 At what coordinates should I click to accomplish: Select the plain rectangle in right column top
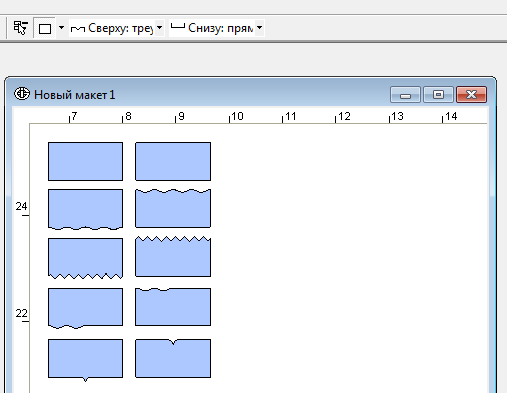tap(173, 162)
